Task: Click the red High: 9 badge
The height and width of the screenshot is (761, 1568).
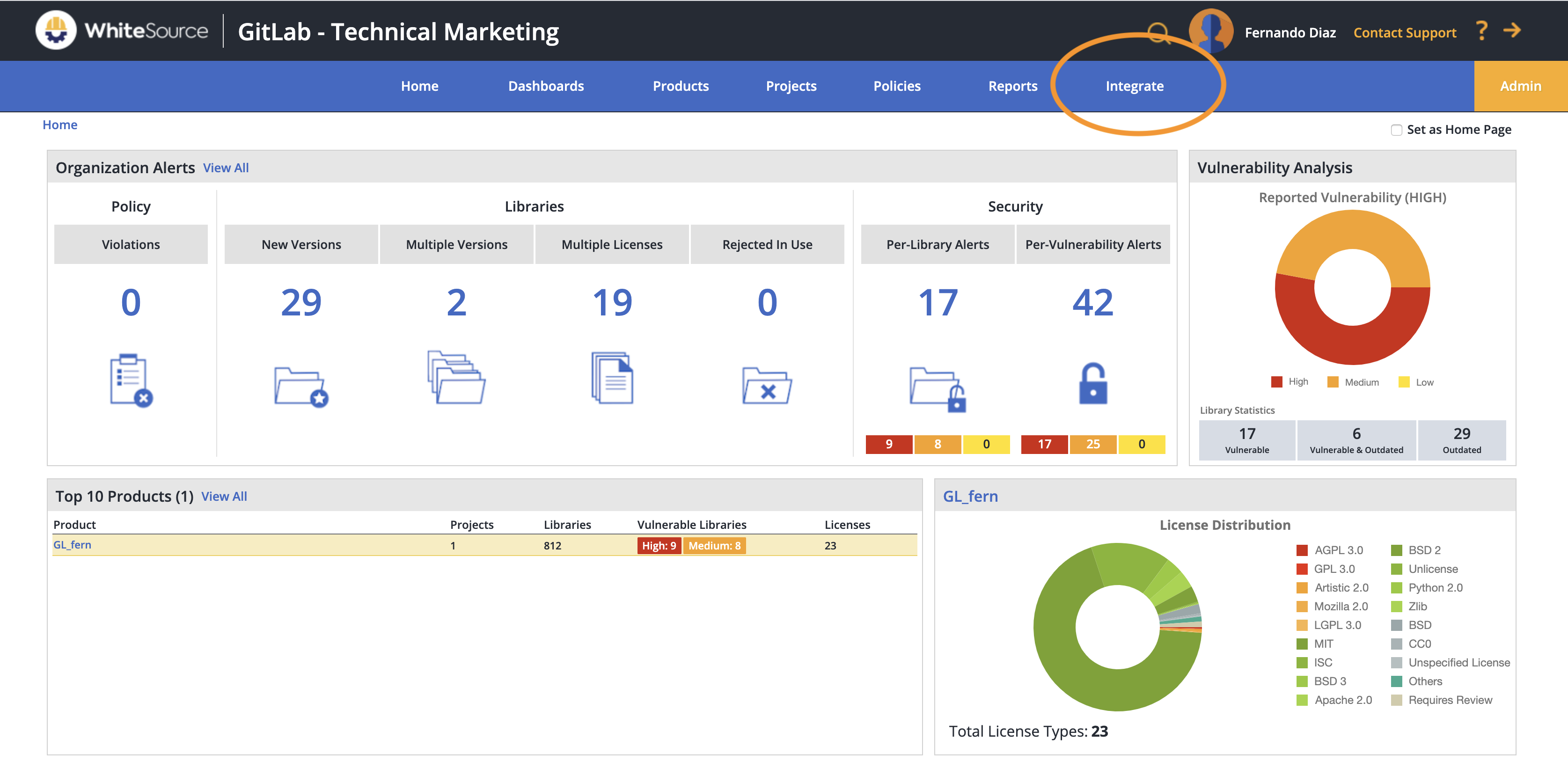Action: [659, 546]
